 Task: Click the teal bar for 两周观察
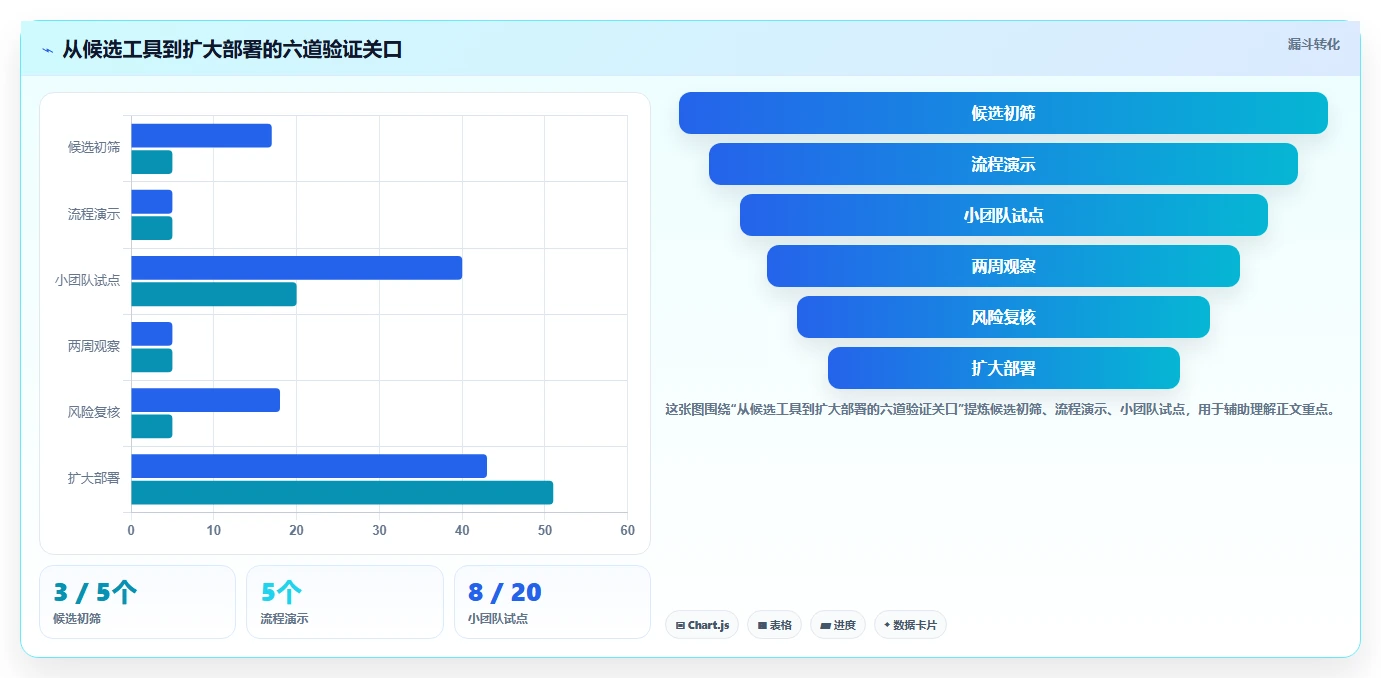pos(152,360)
